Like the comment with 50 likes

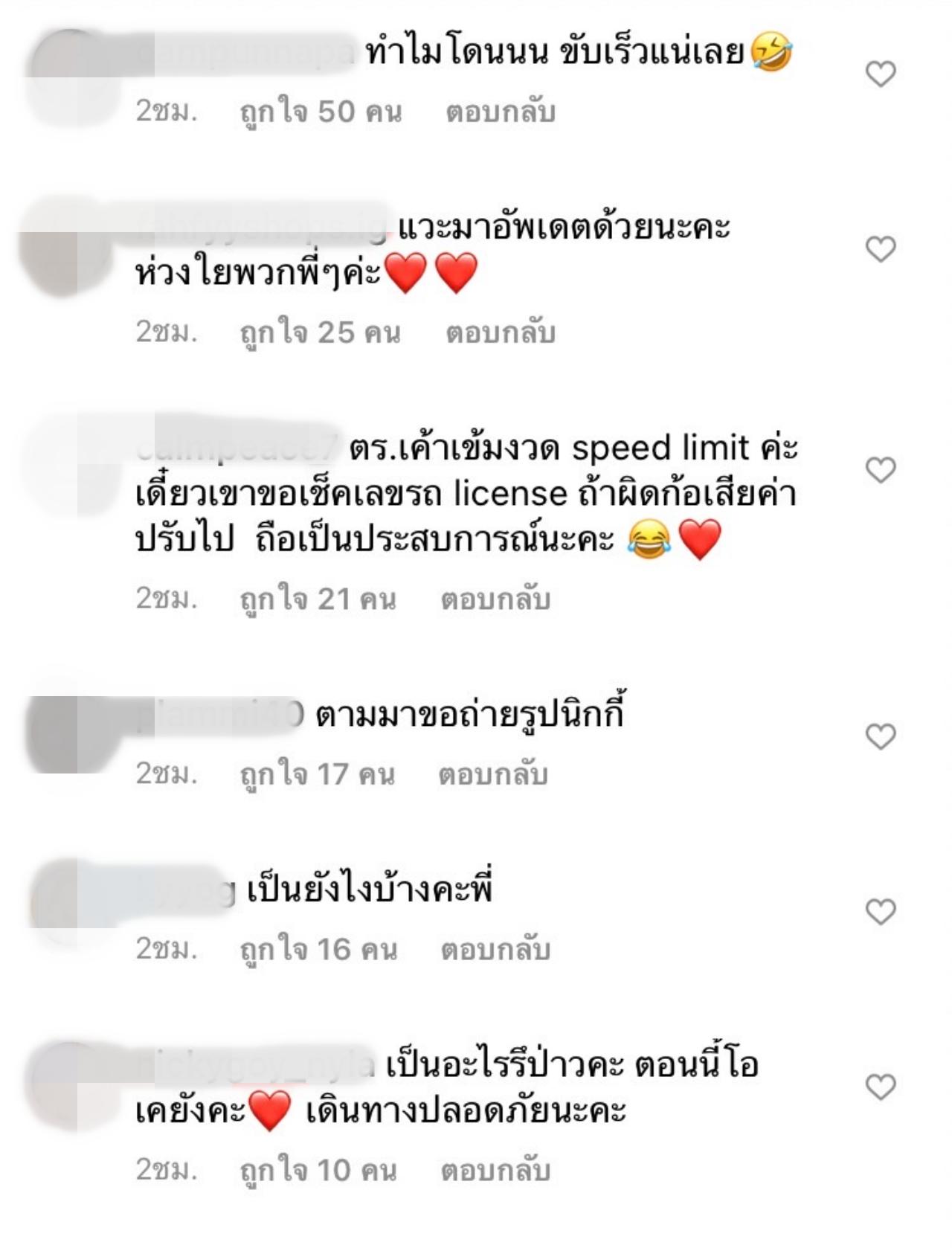[881, 74]
